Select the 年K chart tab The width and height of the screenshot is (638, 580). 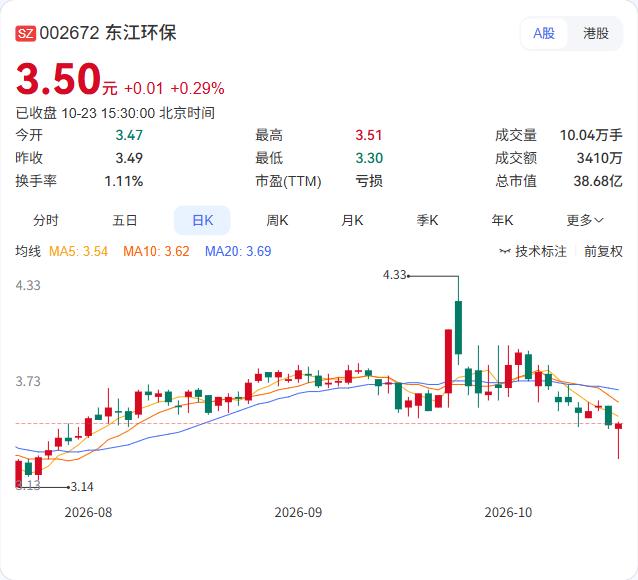point(502,221)
